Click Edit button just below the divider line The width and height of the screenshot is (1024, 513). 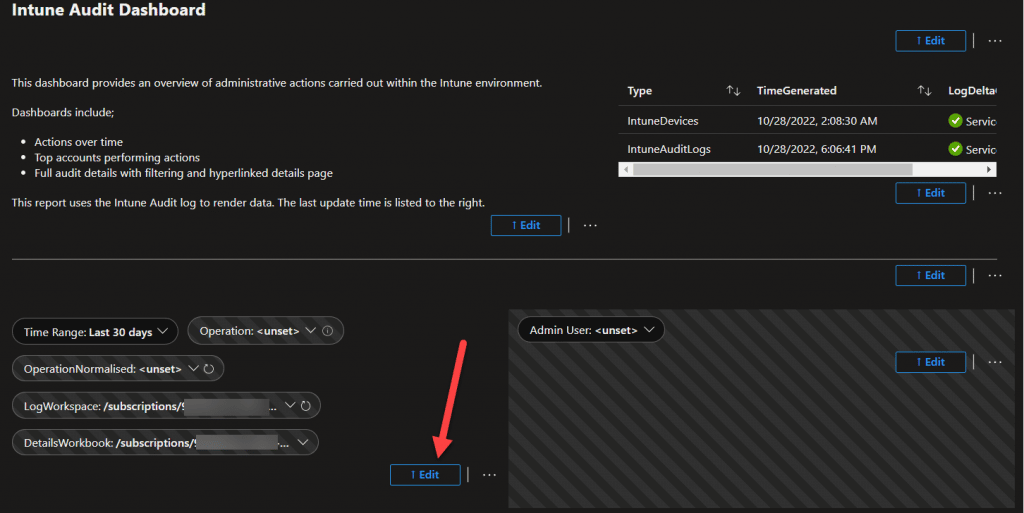[931, 275]
